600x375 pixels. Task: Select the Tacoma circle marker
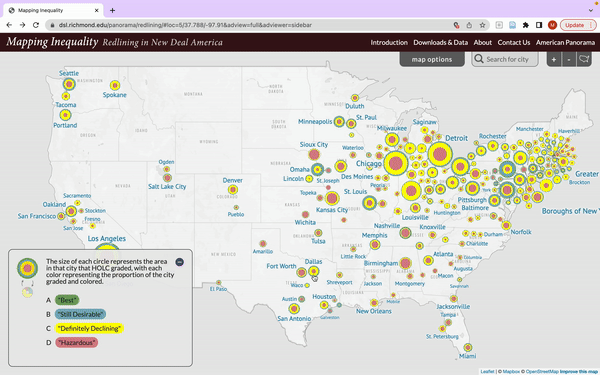66,96
